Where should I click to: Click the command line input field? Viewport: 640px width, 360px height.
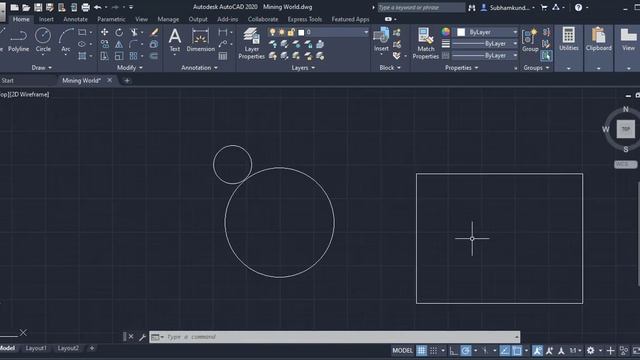[x=334, y=337]
